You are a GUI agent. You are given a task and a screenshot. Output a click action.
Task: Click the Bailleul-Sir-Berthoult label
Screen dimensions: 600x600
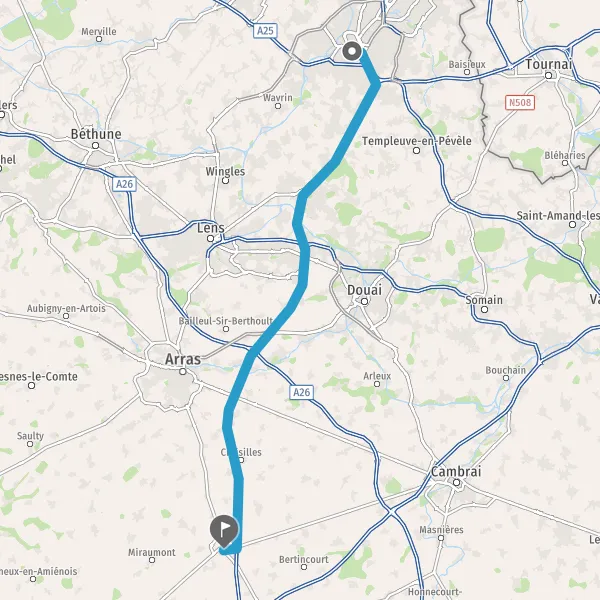(226, 321)
